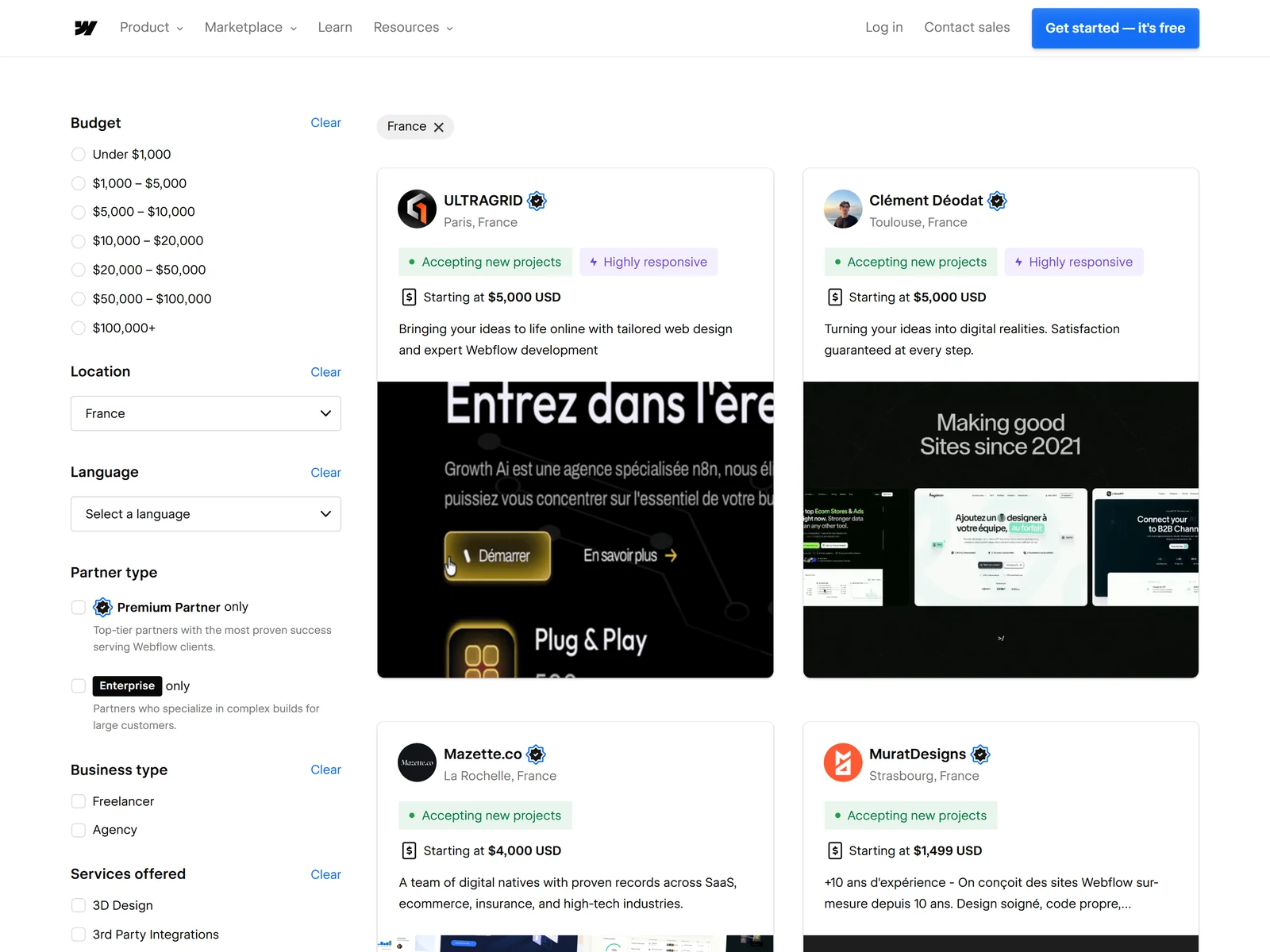Click the lightning icon on Clément Déodat's Highly responsive tag
The width and height of the screenshot is (1270, 952).
point(1018,262)
